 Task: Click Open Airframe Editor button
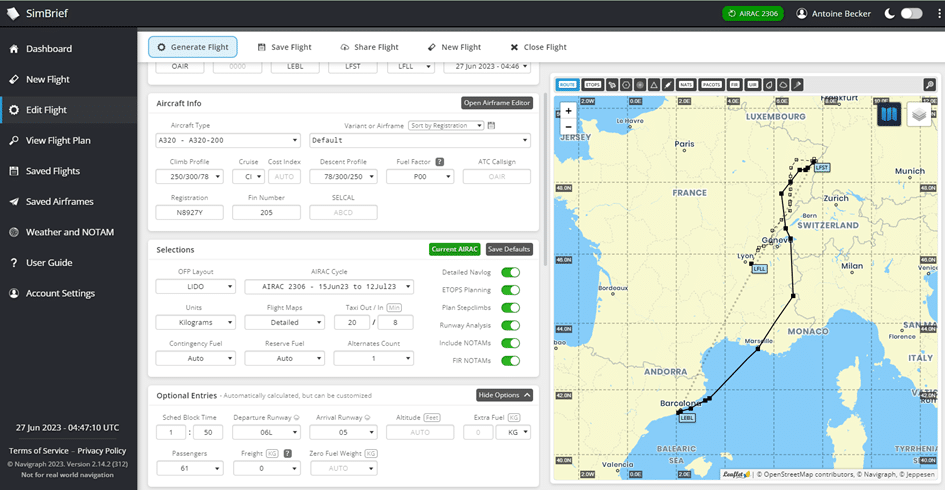497,103
